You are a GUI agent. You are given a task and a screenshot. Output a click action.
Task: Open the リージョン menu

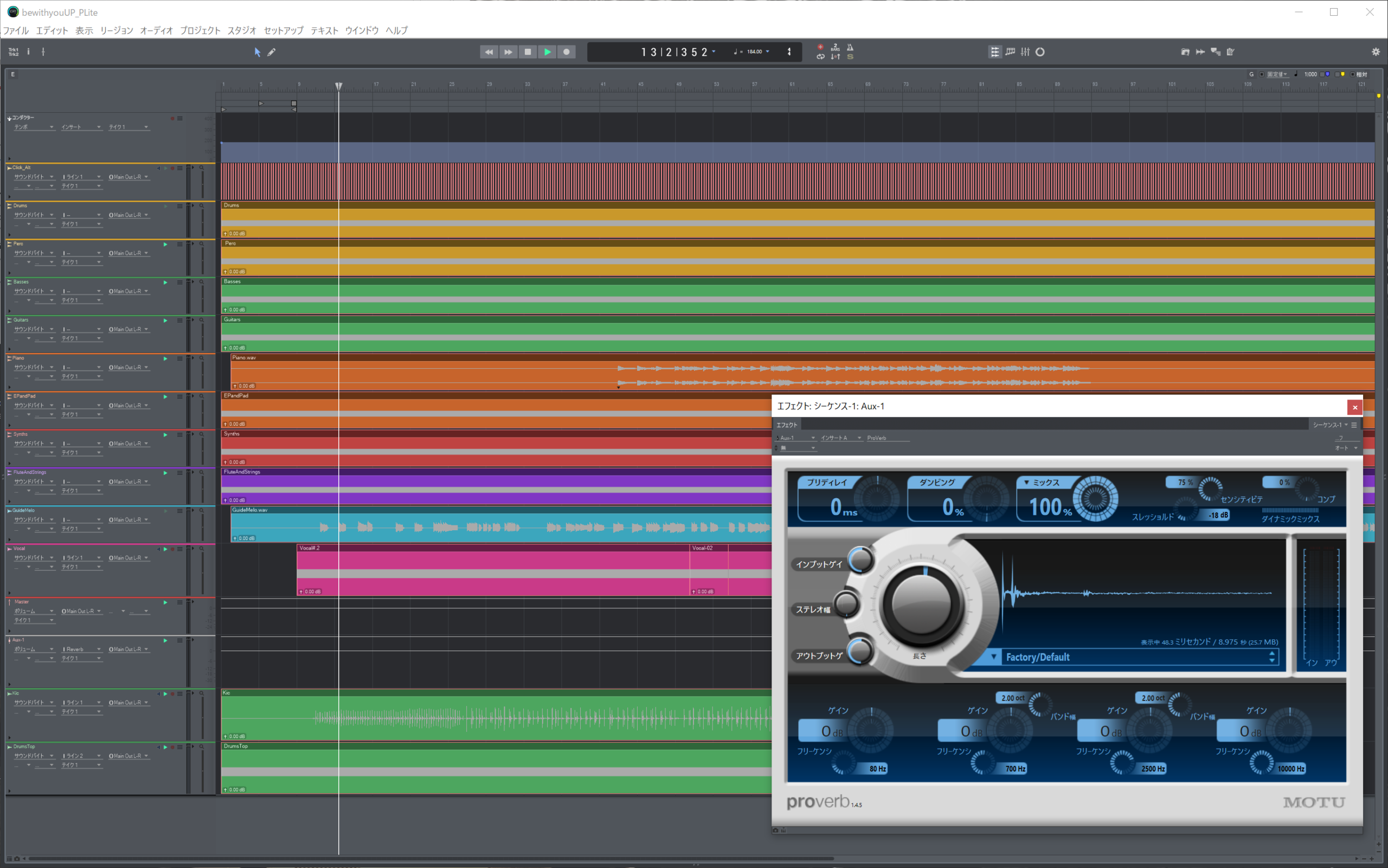pos(117,30)
